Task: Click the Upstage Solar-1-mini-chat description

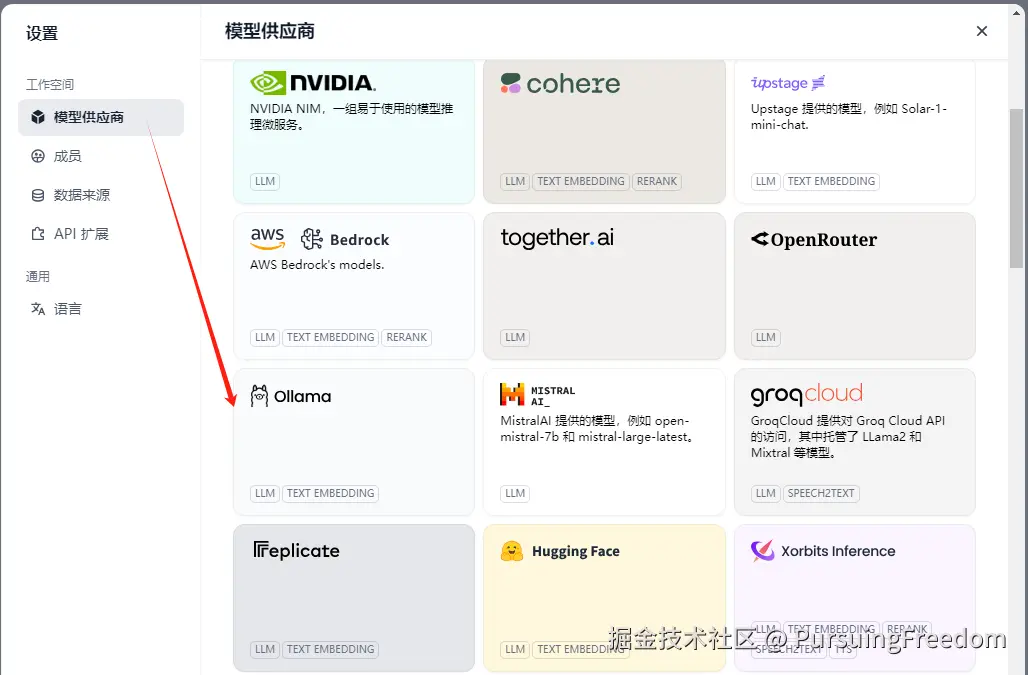Action: pos(848,117)
